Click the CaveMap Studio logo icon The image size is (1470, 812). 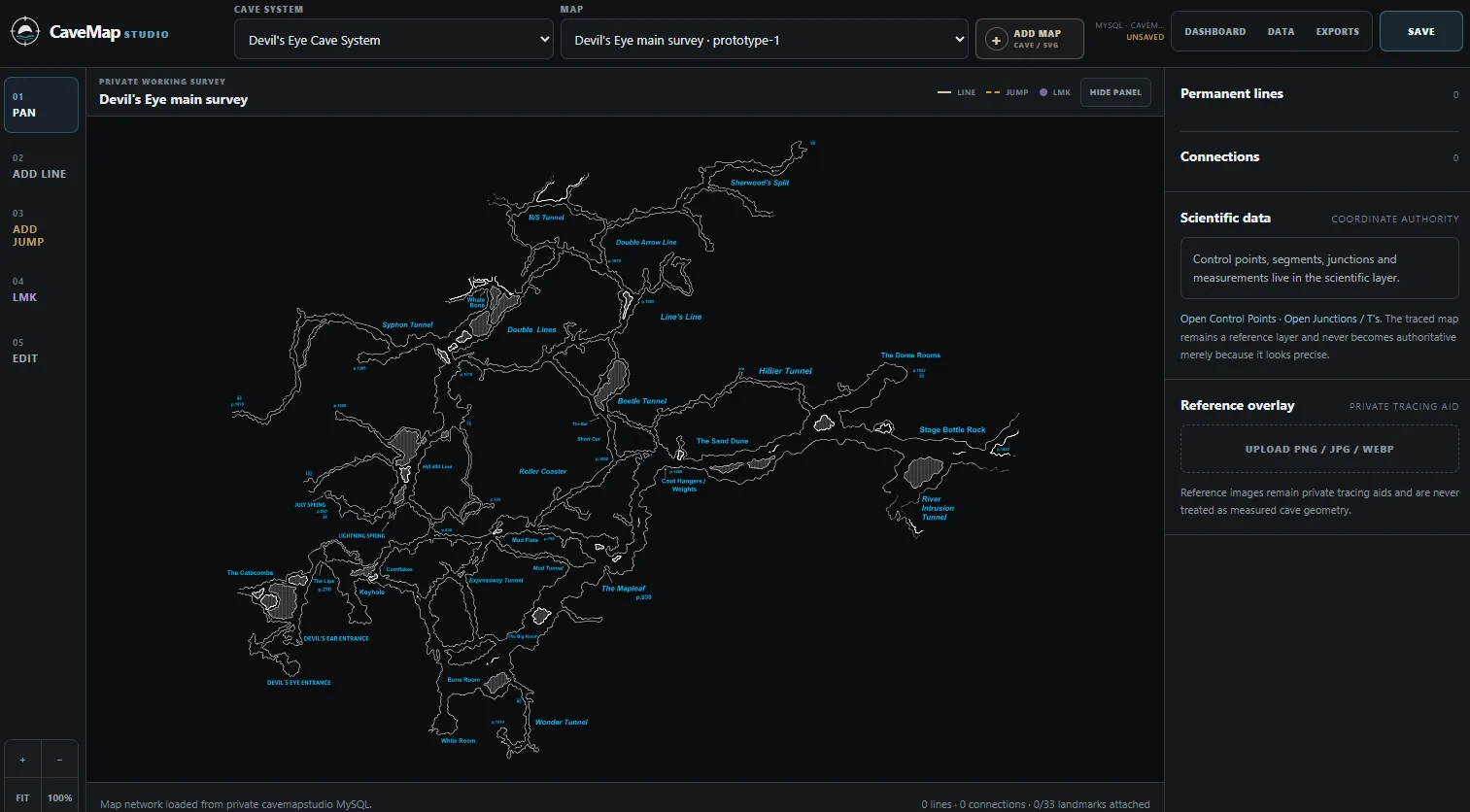tap(24, 32)
